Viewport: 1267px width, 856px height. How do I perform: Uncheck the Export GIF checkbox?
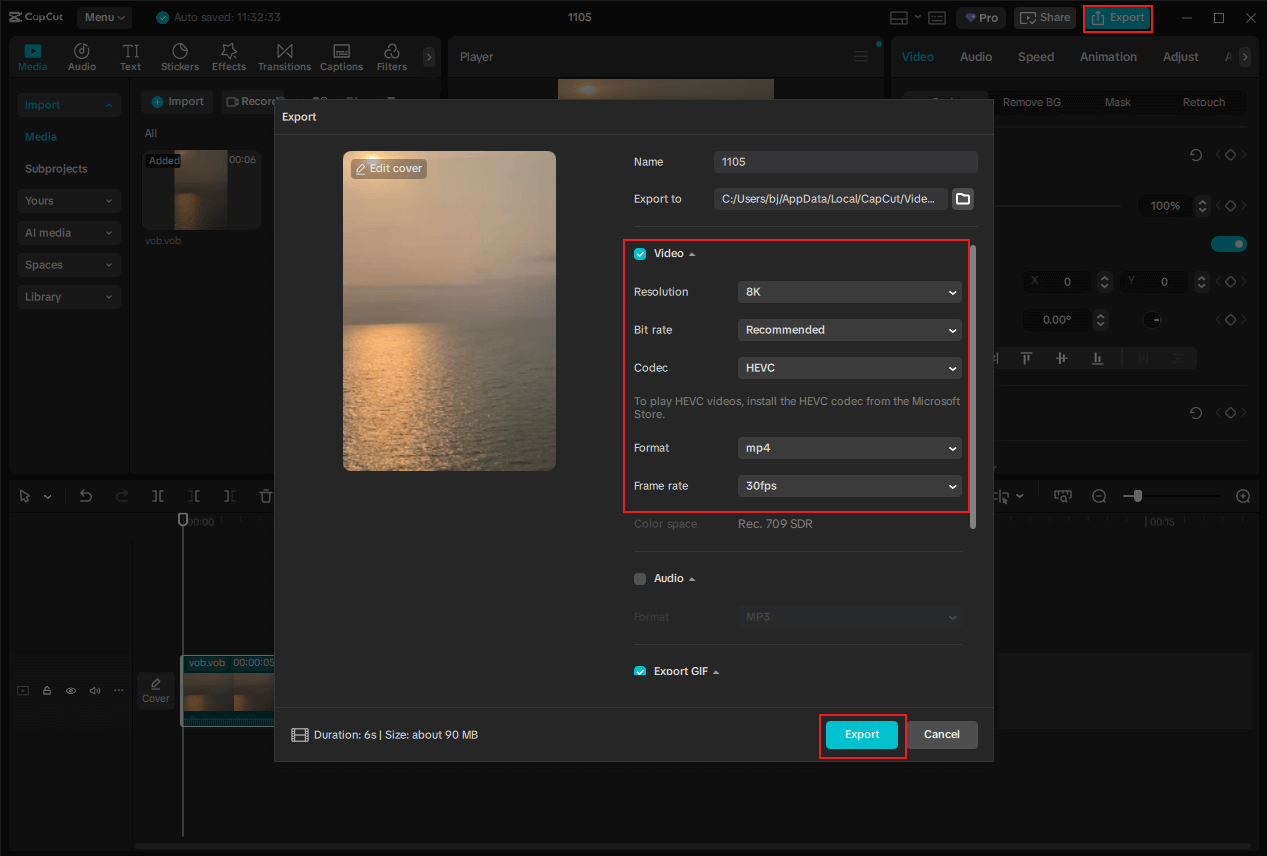(x=640, y=671)
